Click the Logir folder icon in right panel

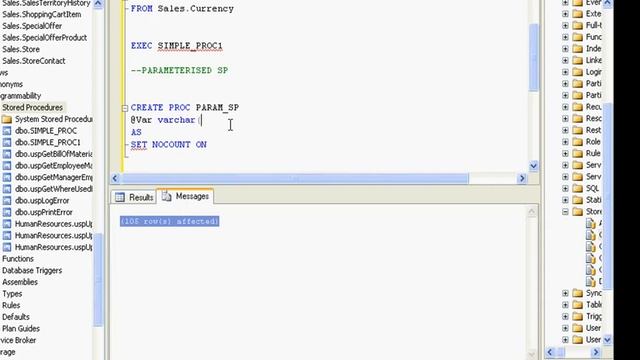pyautogui.click(x=578, y=72)
